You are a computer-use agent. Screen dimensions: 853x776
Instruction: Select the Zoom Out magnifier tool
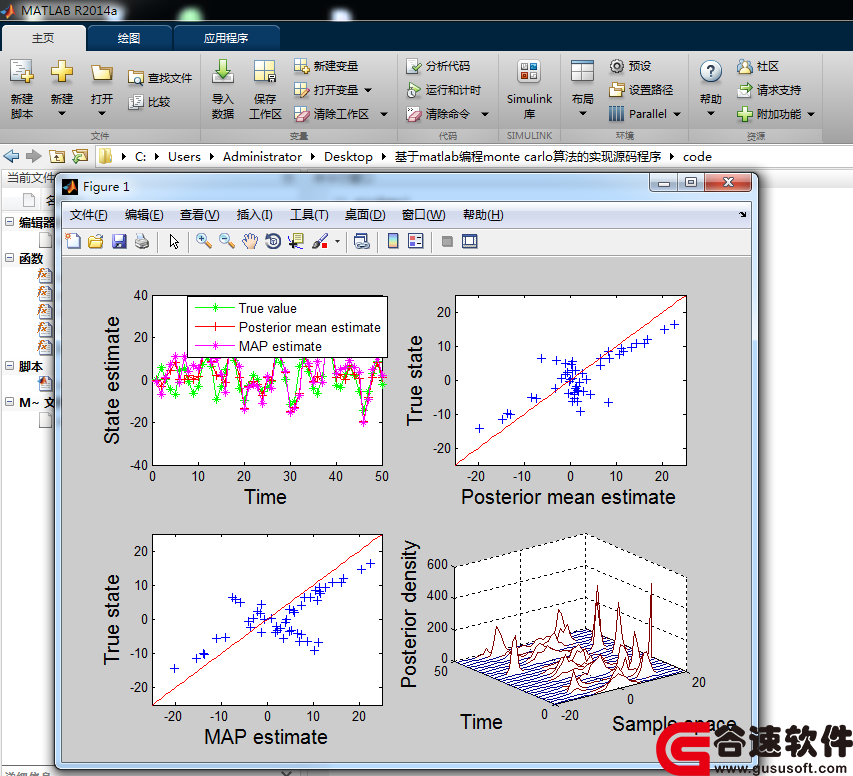[227, 241]
